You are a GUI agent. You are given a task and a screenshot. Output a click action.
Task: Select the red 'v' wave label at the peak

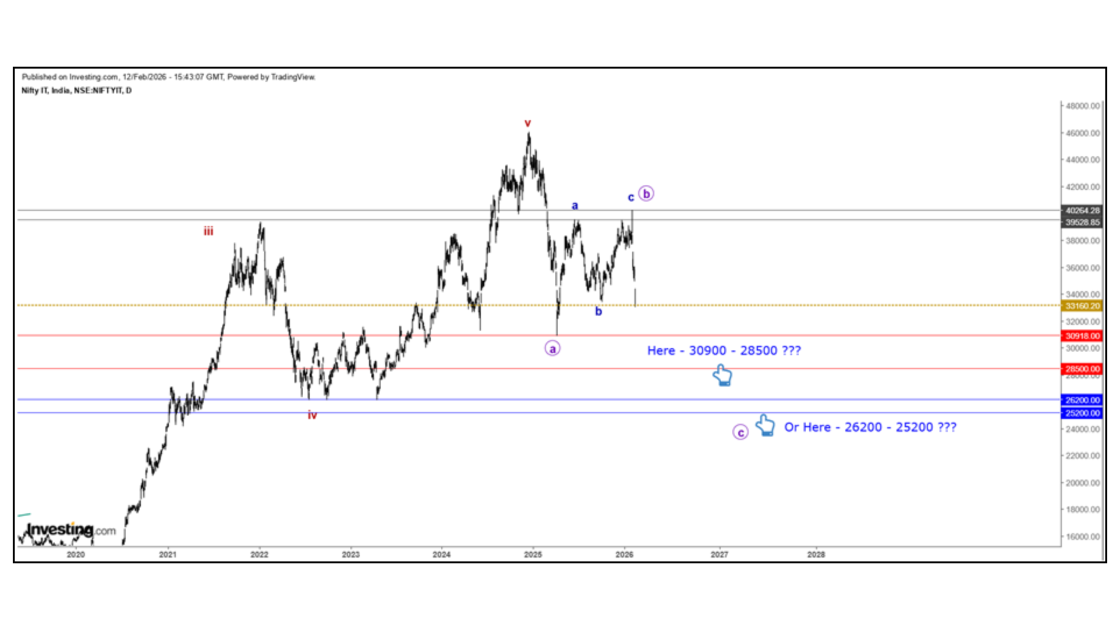coord(527,124)
